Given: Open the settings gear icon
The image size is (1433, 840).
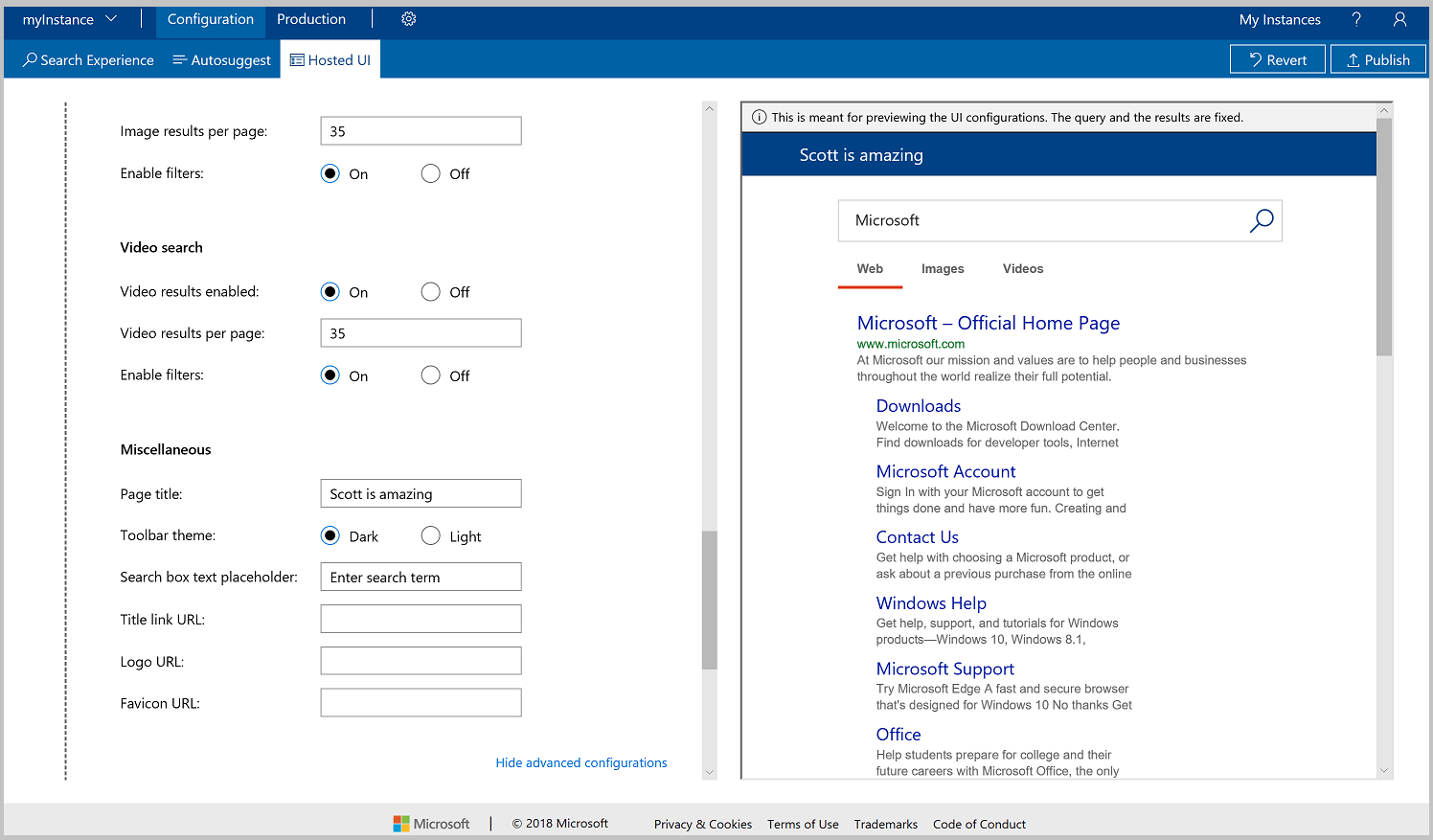Looking at the screenshot, I should tap(408, 18).
